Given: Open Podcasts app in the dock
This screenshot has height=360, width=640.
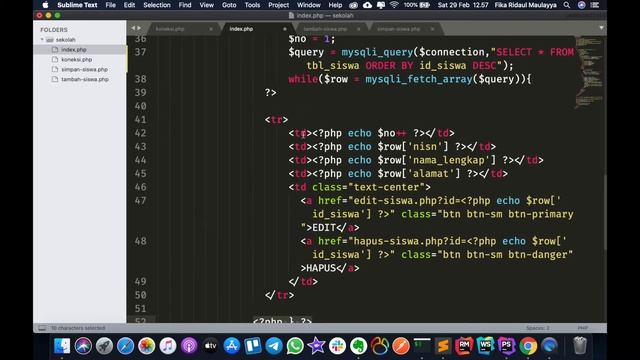Looking at the screenshot, I should click(189, 346).
